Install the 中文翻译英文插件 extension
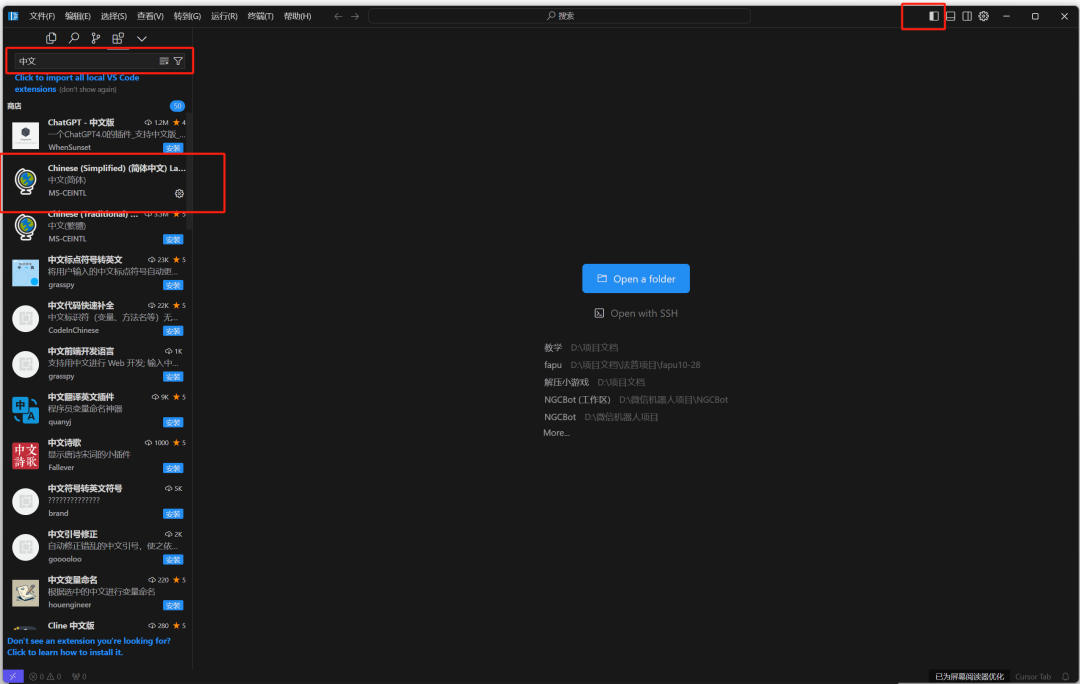1080x684 pixels. coord(173,422)
